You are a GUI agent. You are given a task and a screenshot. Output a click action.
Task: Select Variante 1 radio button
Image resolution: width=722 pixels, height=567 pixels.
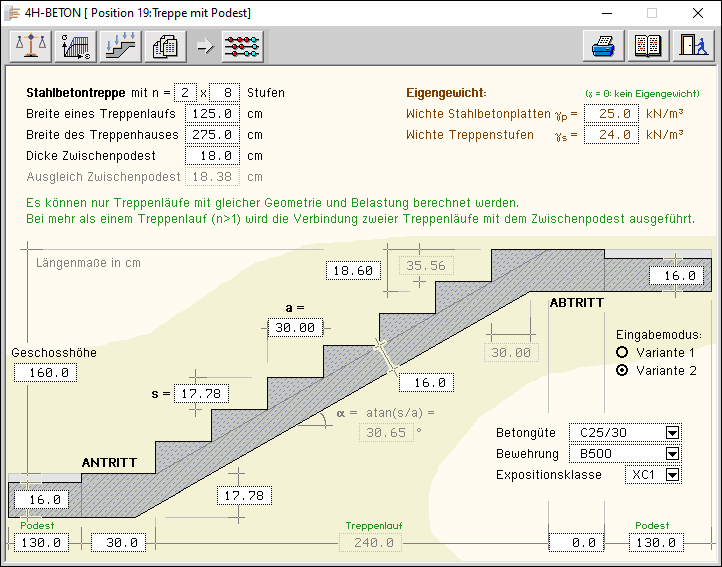pyautogui.click(x=622, y=352)
